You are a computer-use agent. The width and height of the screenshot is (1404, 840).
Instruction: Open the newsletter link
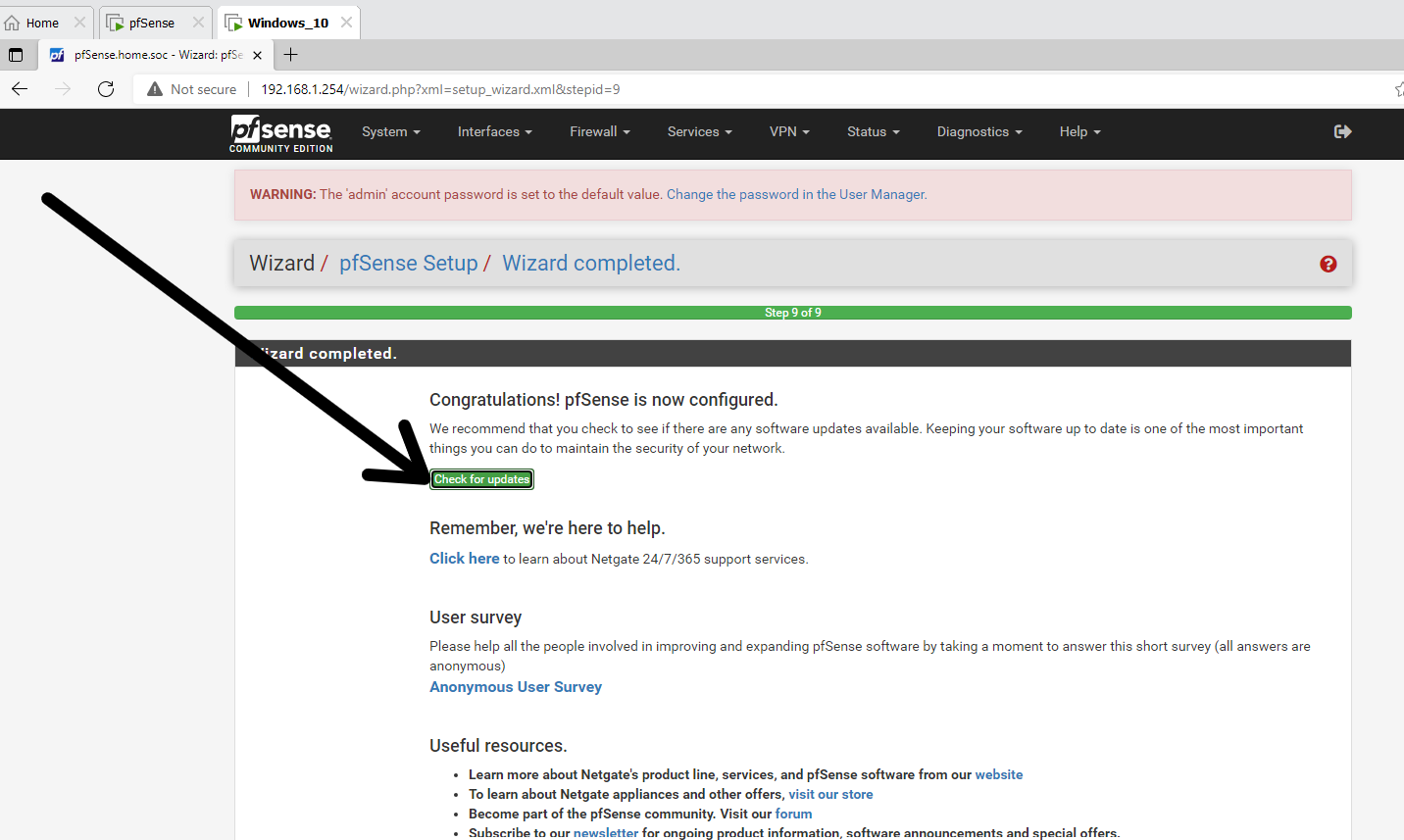[x=606, y=832]
